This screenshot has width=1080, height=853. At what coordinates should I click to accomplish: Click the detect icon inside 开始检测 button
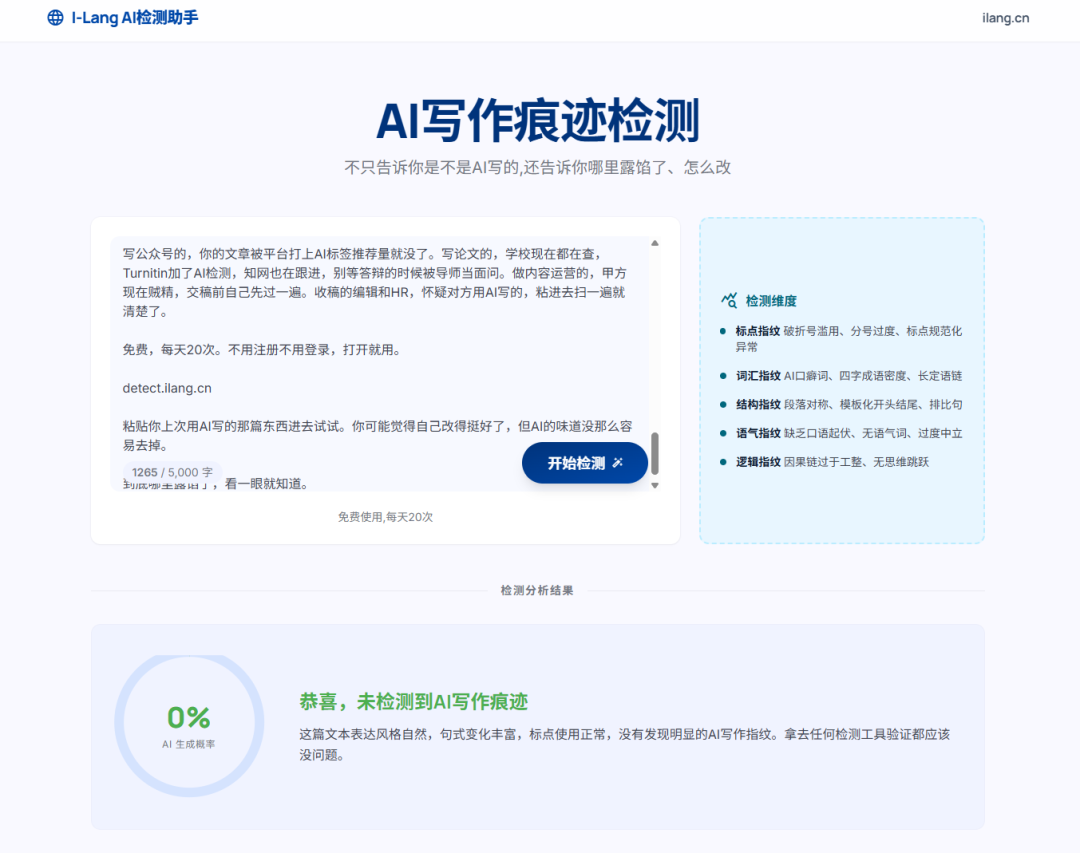[616, 463]
